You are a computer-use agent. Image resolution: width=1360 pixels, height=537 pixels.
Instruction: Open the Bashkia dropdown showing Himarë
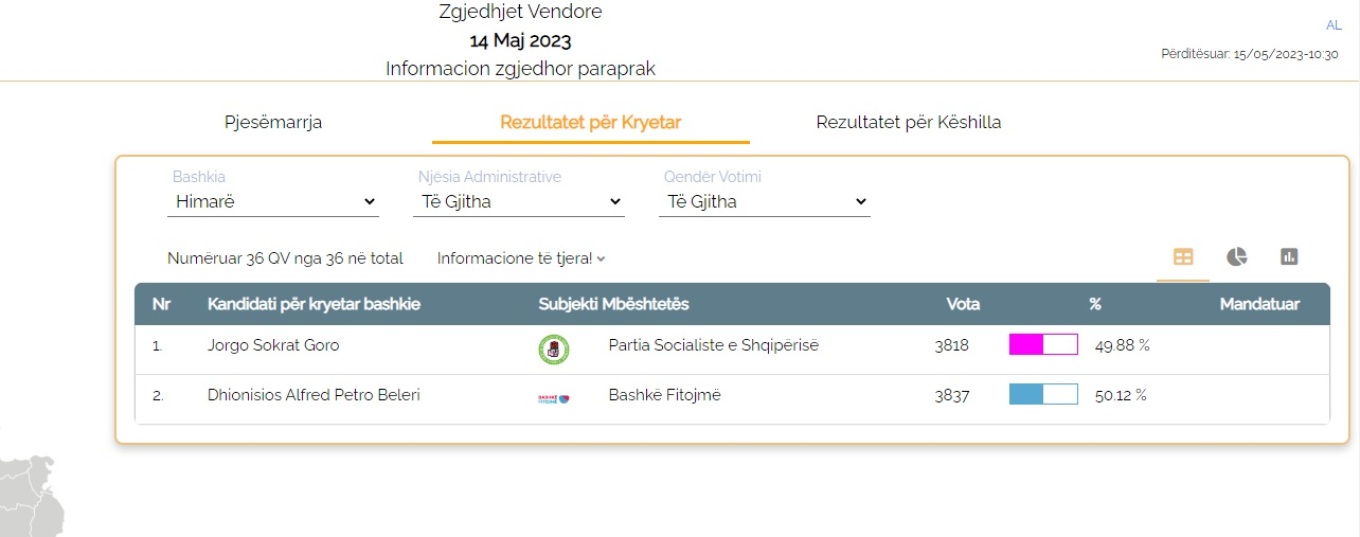(273, 202)
